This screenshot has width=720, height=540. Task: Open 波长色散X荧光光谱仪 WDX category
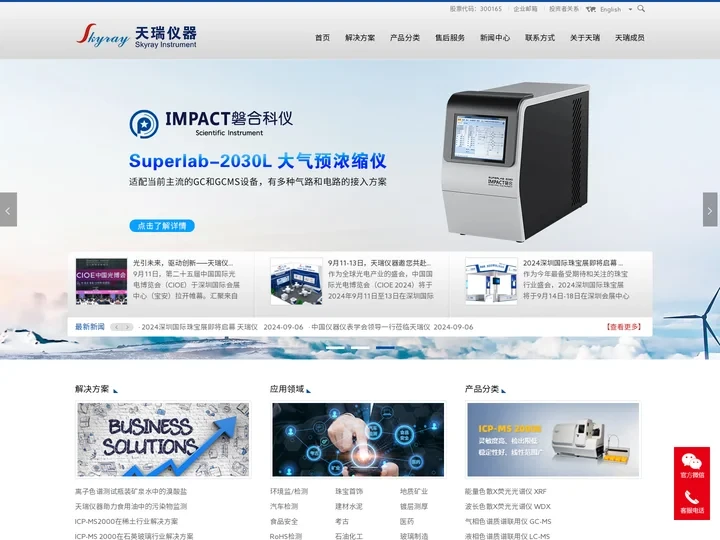click(507, 506)
